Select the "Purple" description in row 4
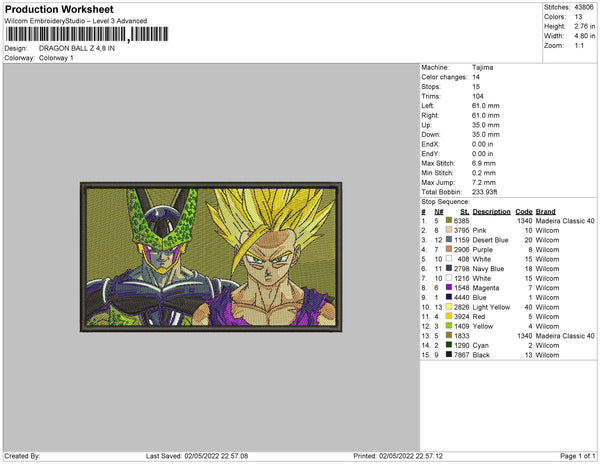The height and width of the screenshot is (464, 600). coord(483,249)
